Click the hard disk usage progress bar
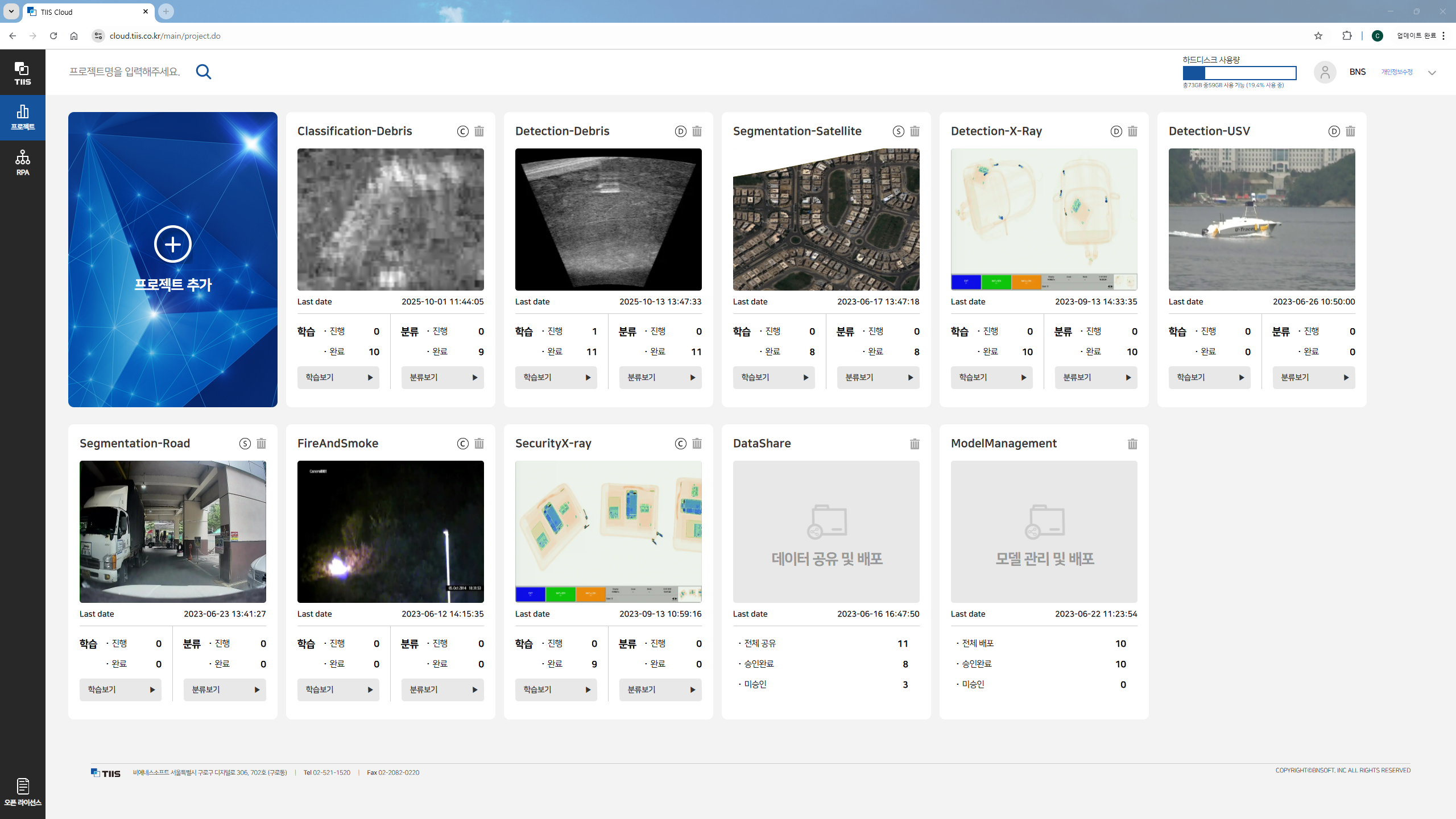Image resolution: width=1456 pixels, height=819 pixels. pos(1239,73)
